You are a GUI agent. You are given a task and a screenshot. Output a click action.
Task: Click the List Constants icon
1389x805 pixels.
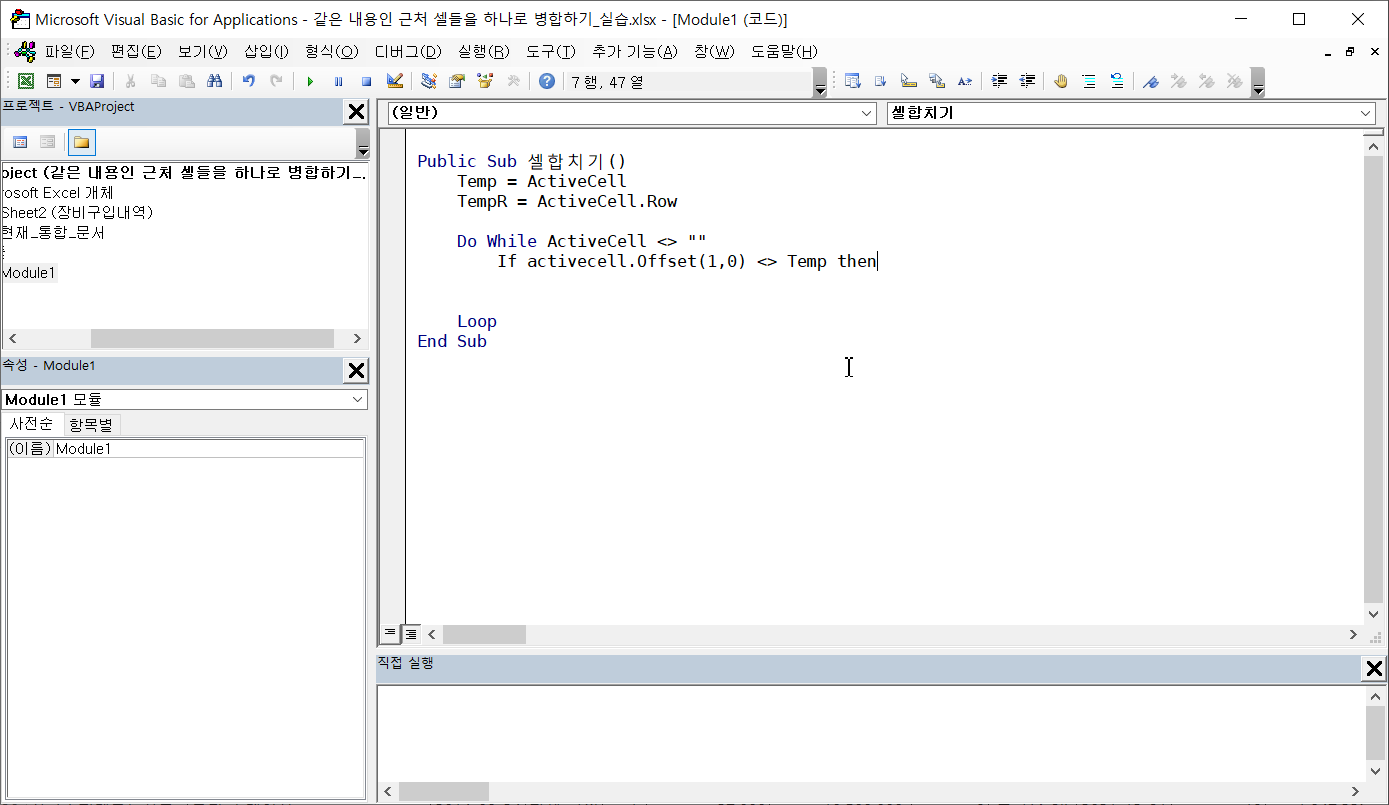tap(881, 81)
